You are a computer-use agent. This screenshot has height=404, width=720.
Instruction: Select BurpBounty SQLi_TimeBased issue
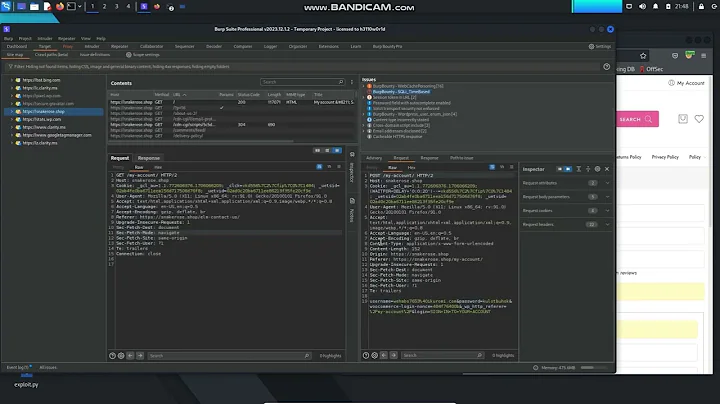click(x=401, y=92)
